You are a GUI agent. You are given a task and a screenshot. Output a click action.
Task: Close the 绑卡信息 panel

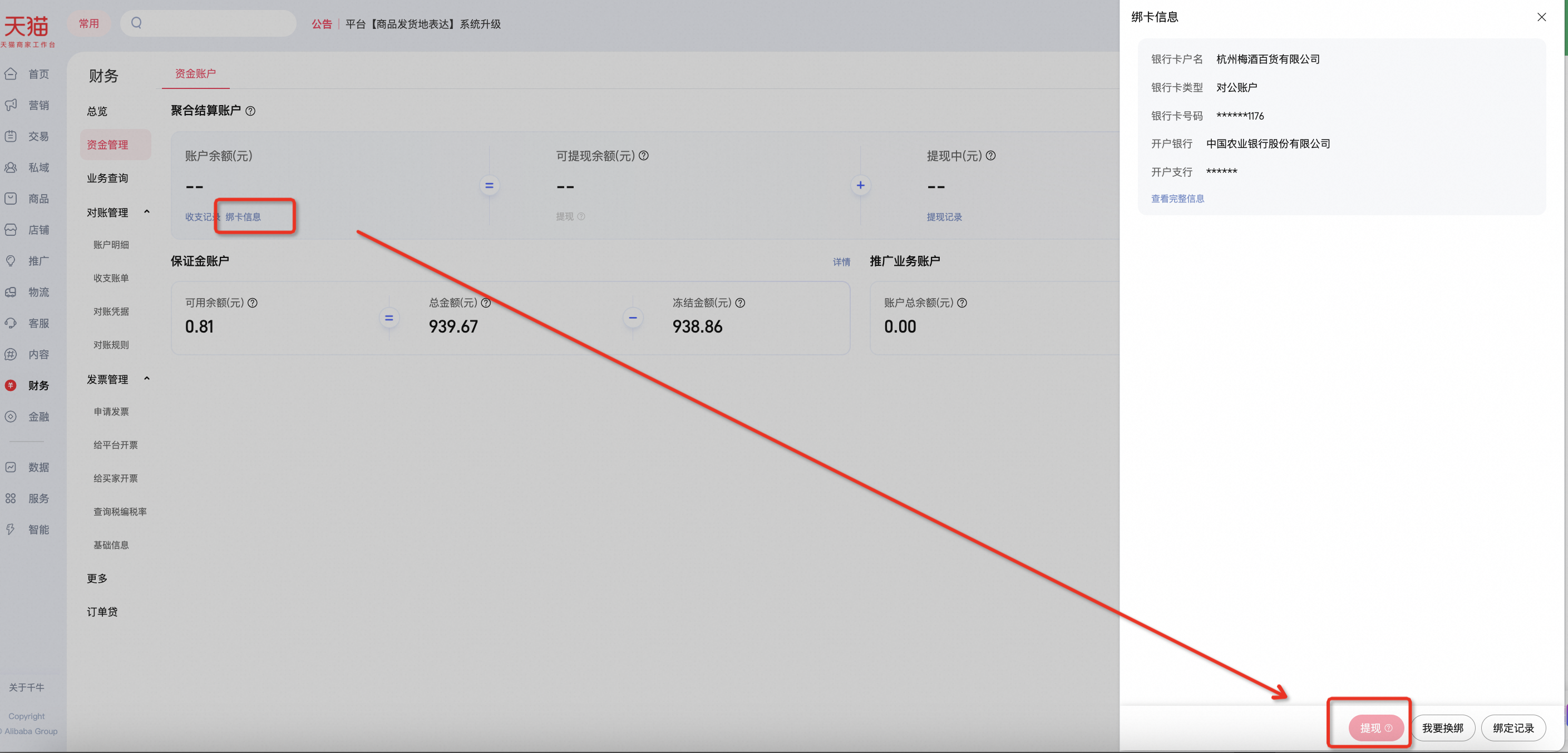tap(1541, 17)
